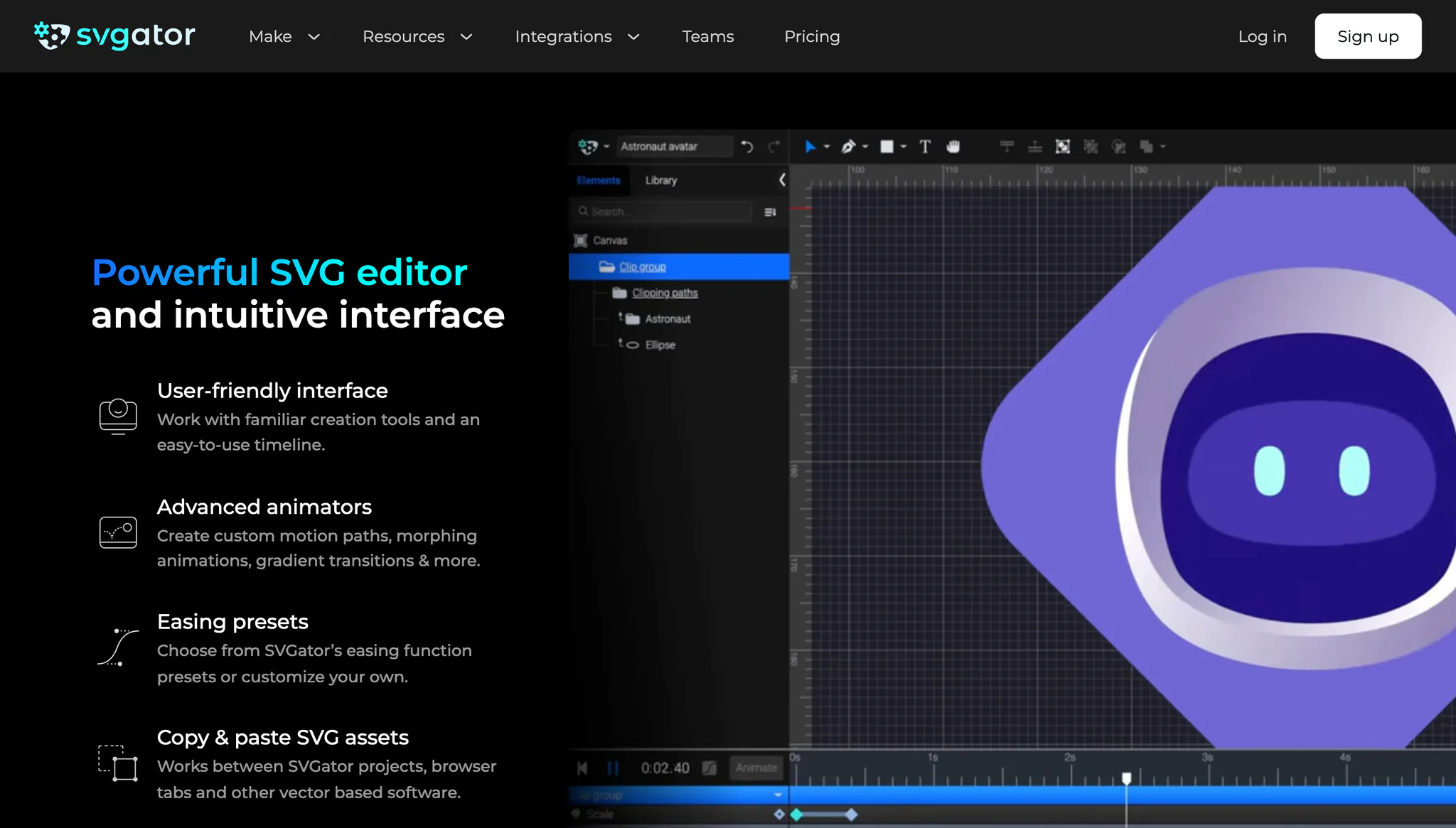Toggle the keyframe diamond on the Scale row

coord(779,814)
